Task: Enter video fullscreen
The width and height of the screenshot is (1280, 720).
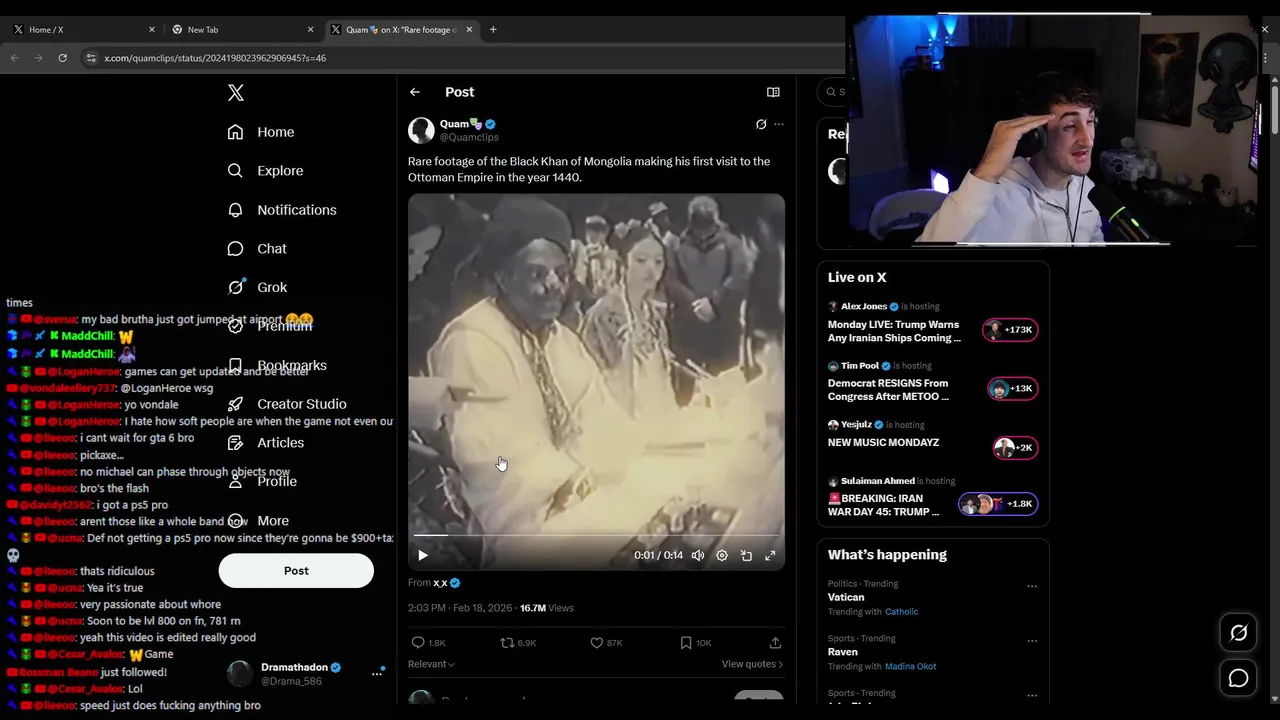Action: click(x=770, y=555)
